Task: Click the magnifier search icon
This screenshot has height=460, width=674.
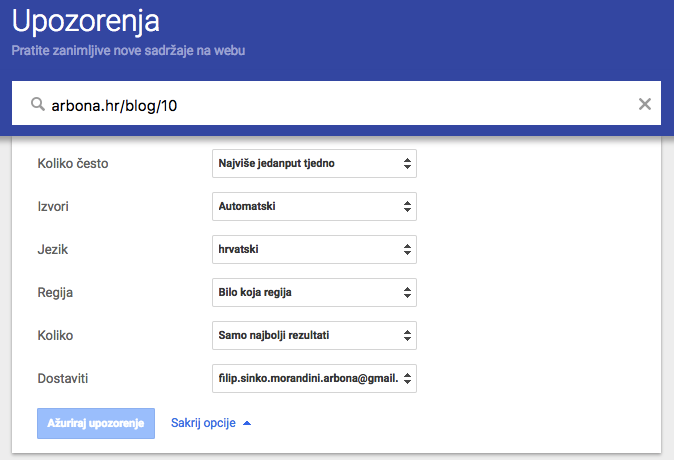Action: click(x=38, y=104)
